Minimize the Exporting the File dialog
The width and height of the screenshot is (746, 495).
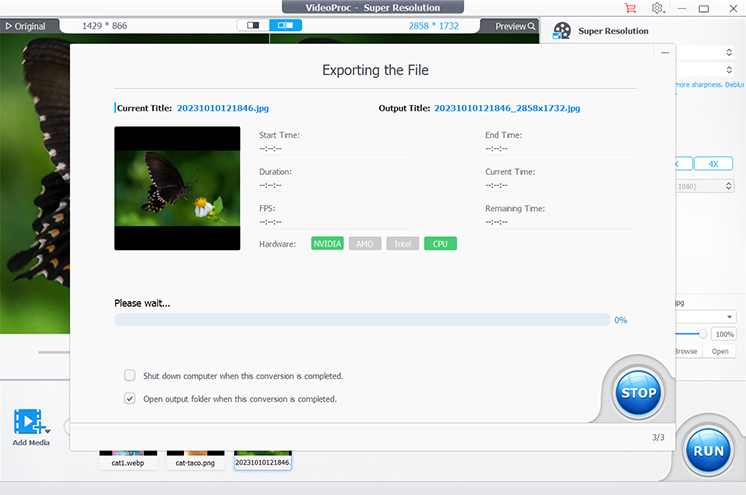(665, 52)
